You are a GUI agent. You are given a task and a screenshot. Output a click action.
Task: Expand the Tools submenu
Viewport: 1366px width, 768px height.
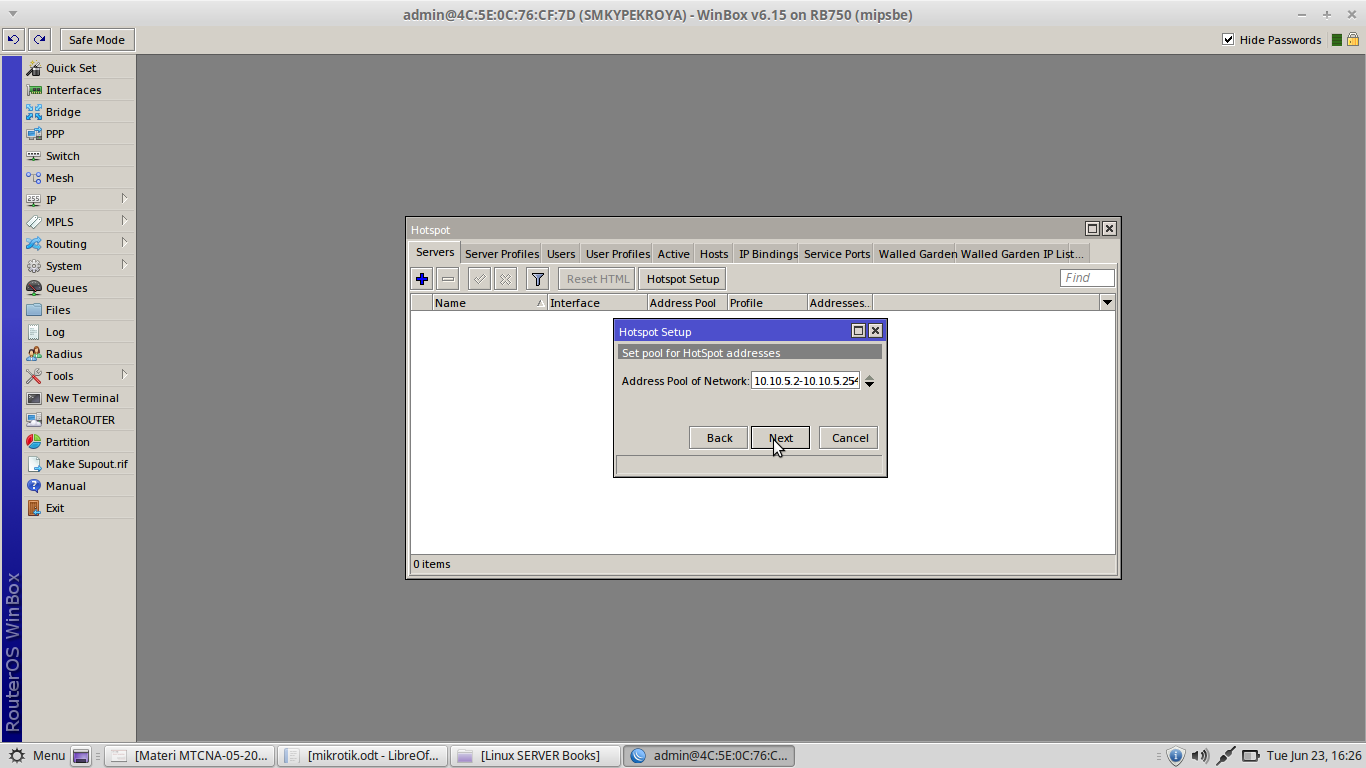pos(124,375)
